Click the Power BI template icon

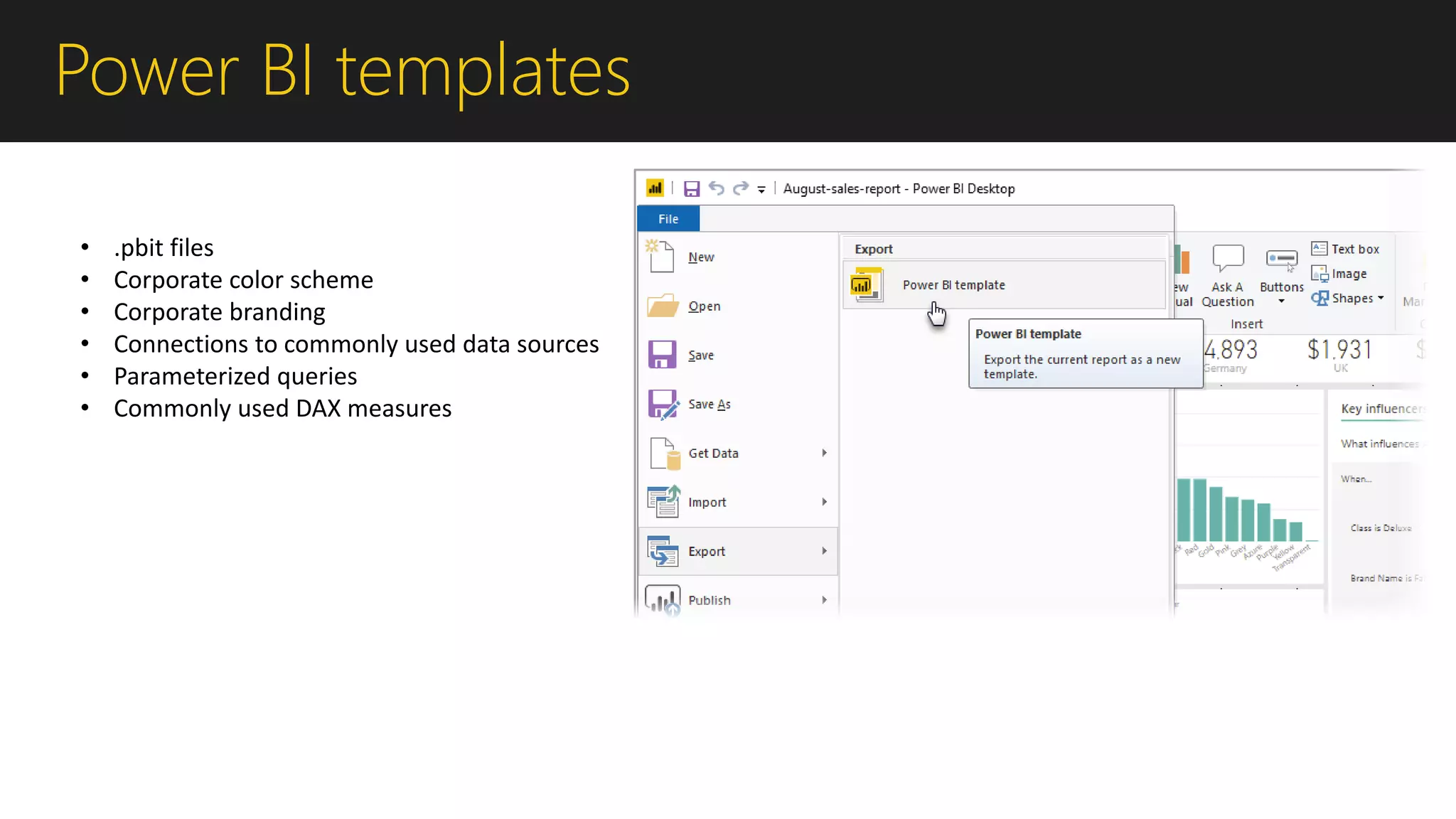[867, 284]
